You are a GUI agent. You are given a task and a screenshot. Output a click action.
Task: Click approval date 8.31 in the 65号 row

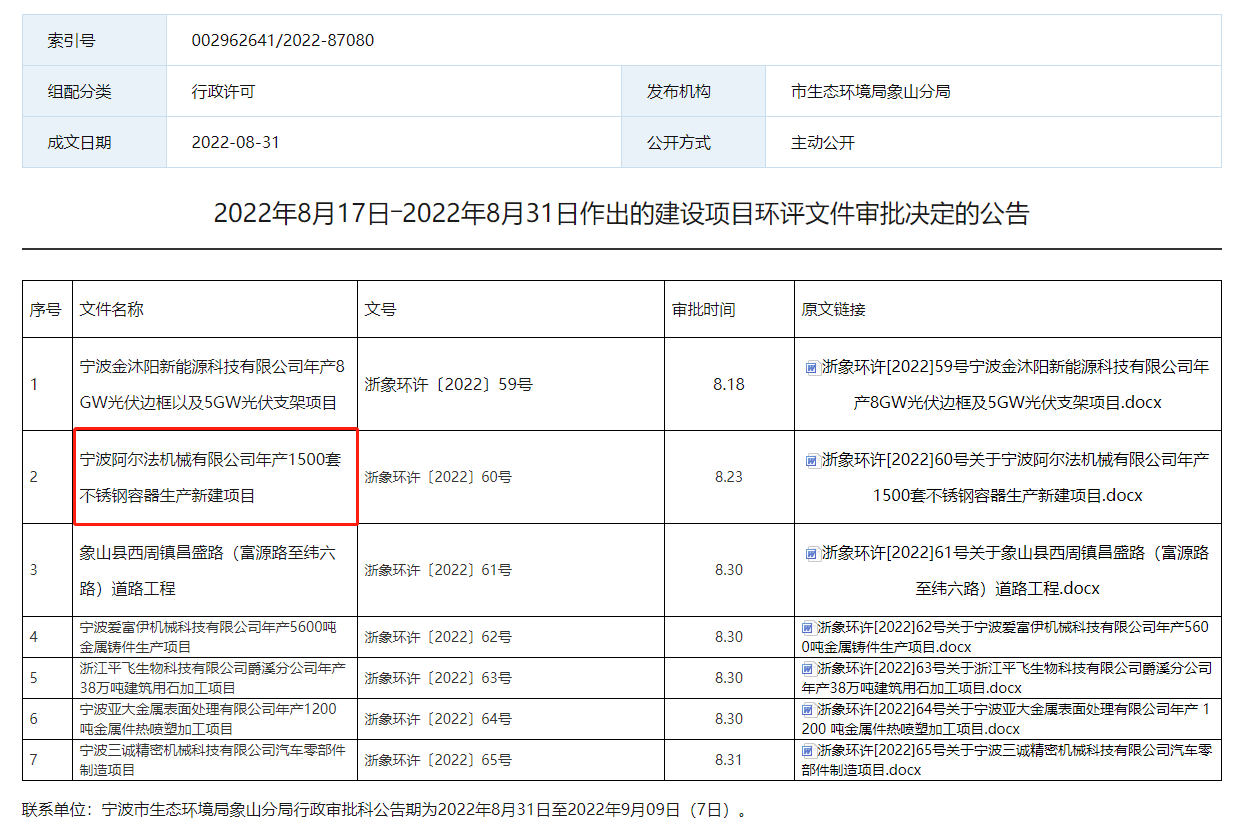click(729, 760)
